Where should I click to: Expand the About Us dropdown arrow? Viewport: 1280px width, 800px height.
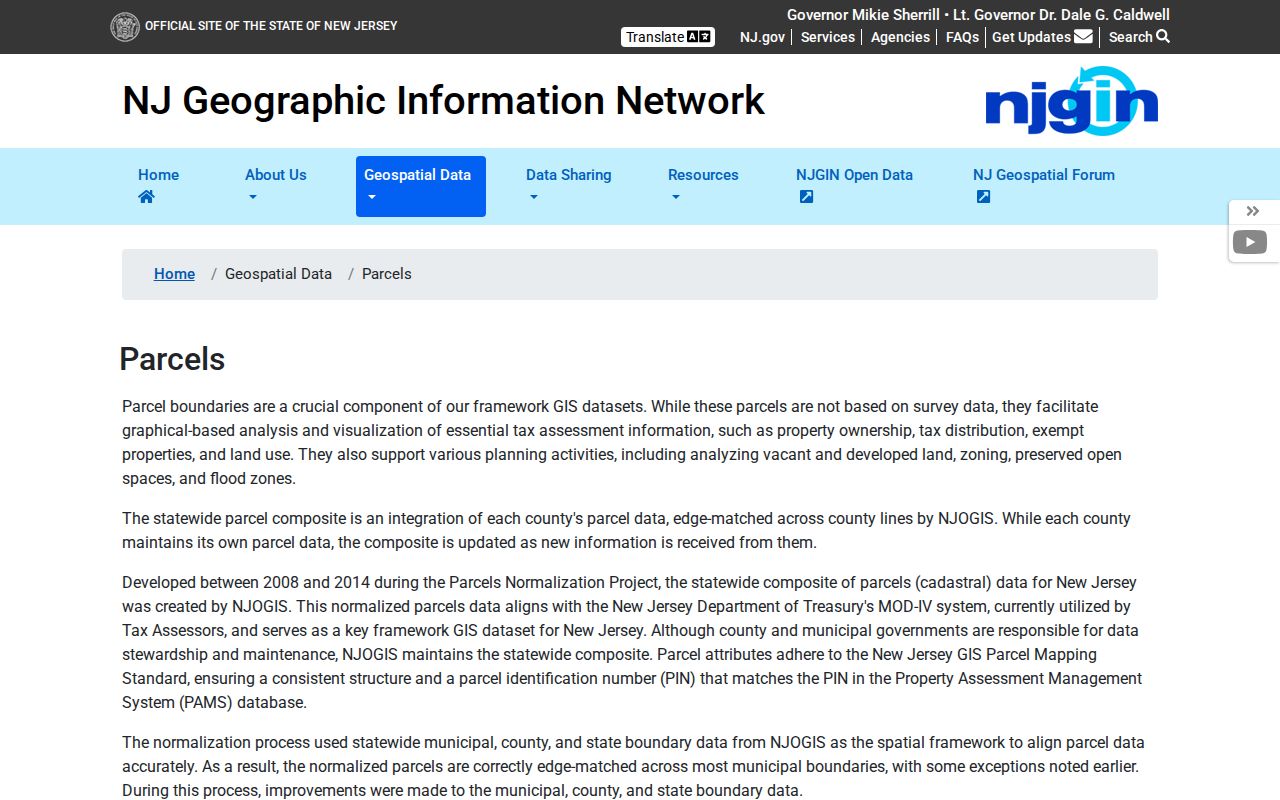click(x=252, y=197)
